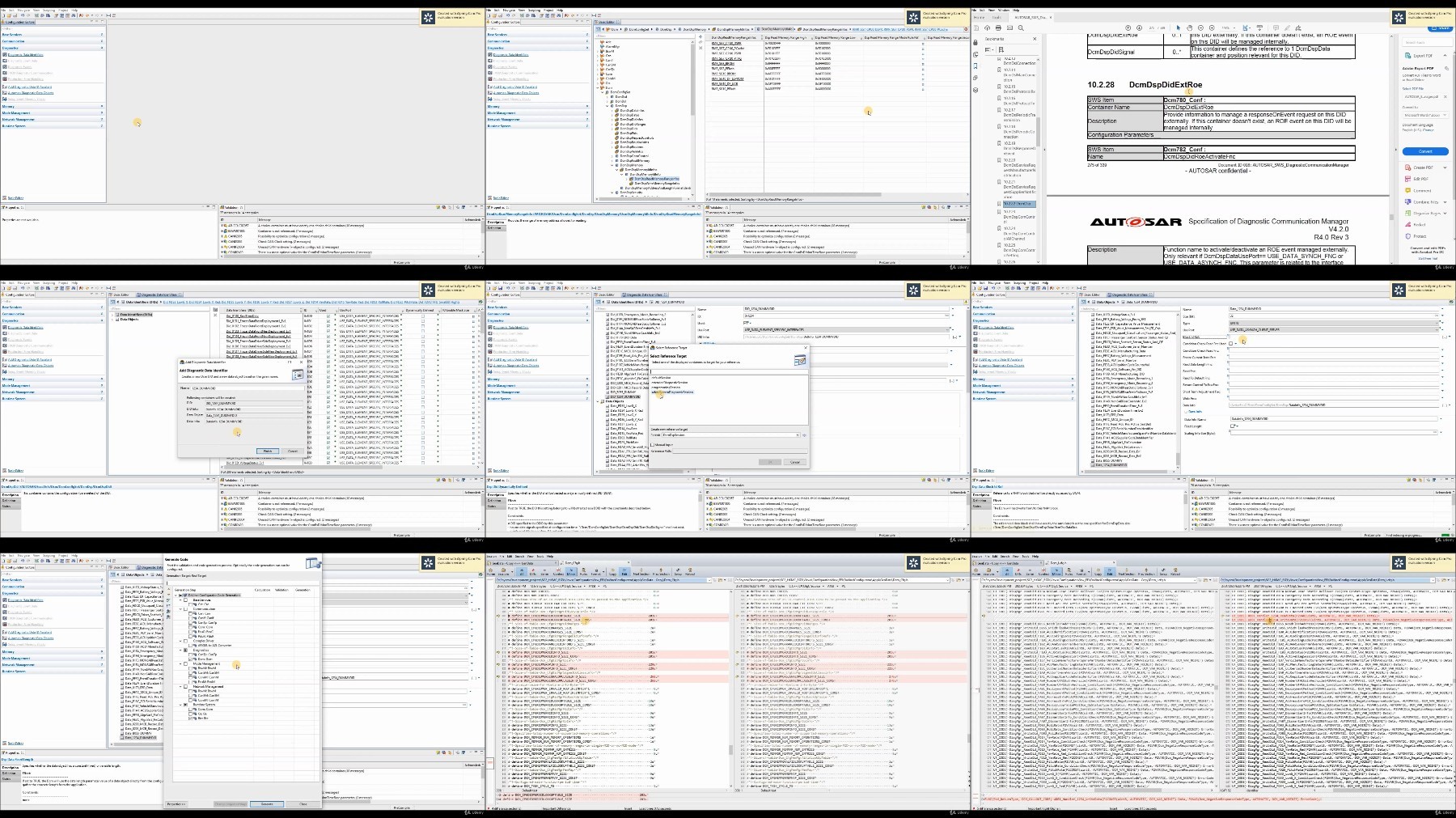1456x818 pixels.
Task: Click the zoom out minus icon in the PDF viewer
Action: pos(1200,28)
